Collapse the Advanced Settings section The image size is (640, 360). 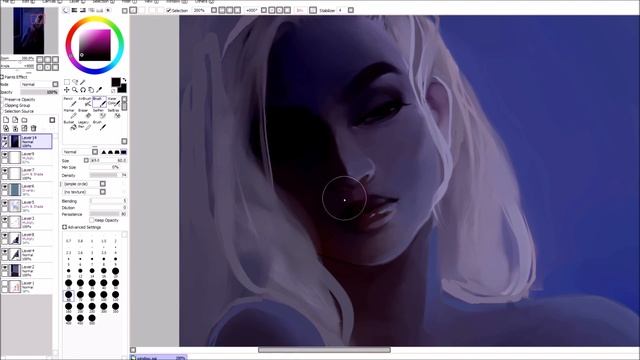pos(64,227)
